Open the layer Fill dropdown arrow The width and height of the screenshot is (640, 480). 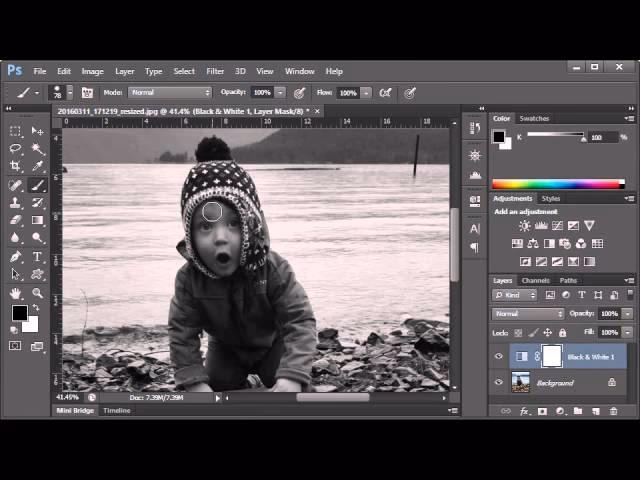click(x=627, y=333)
